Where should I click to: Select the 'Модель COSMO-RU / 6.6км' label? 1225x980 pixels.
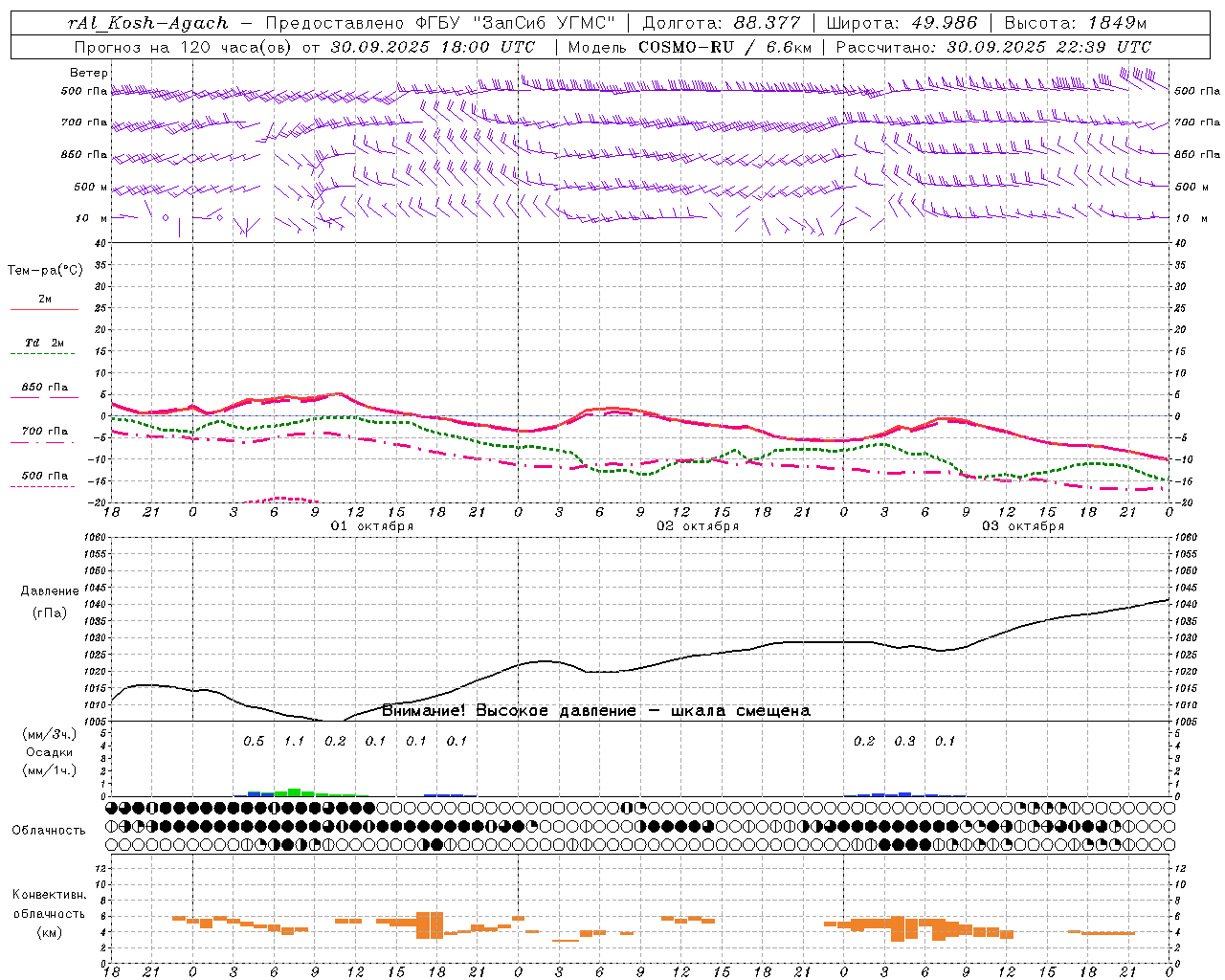[x=690, y=46]
